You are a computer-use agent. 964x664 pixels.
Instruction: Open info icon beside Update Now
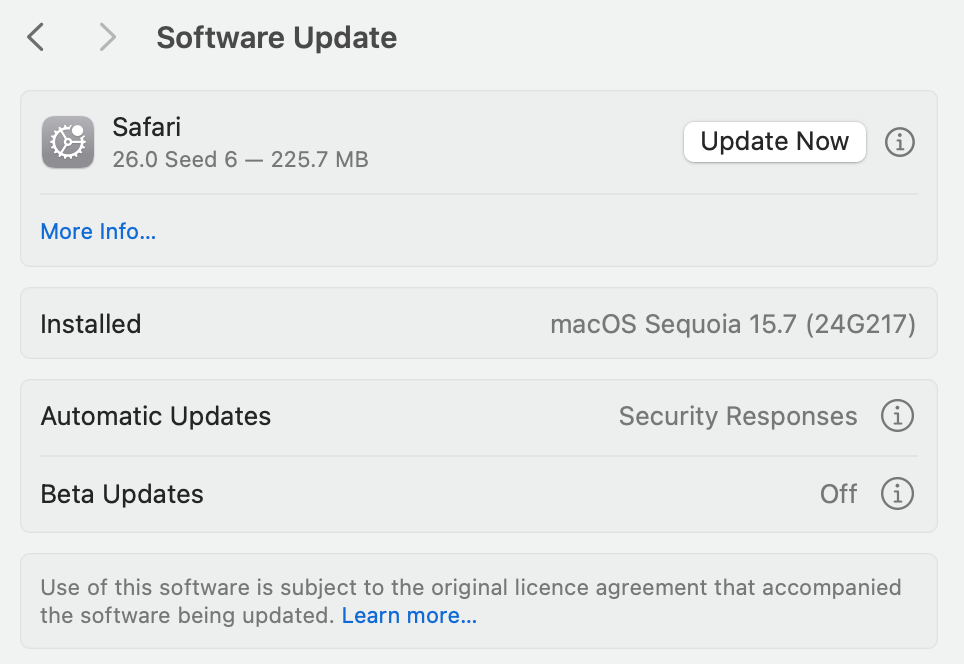click(900, 142)
